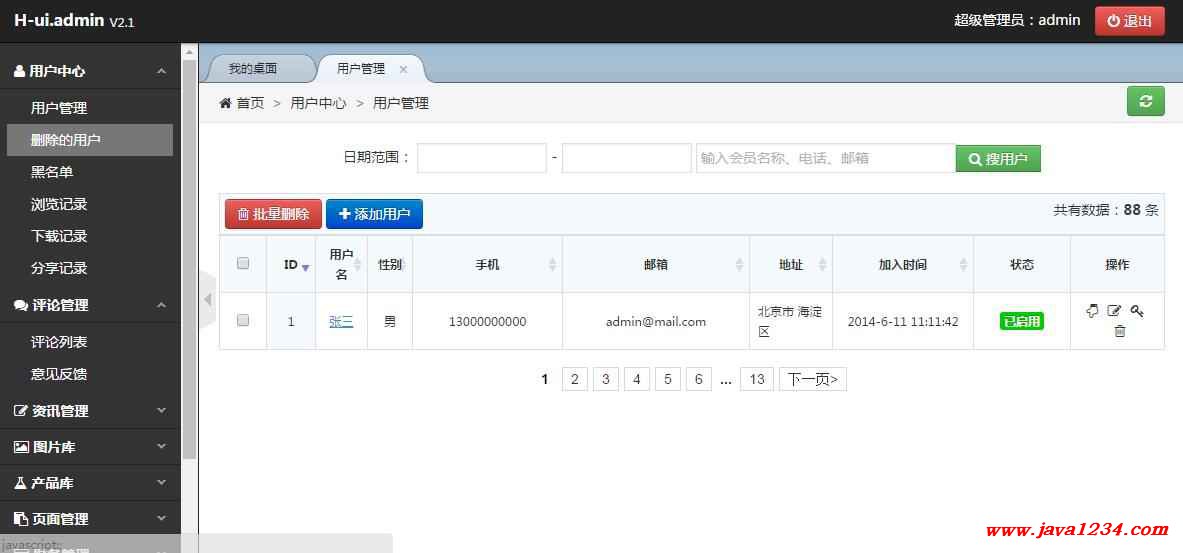Expand the 图片库 sidebar section
This screenshot has width=1183, height=553.
(x=90, y=447)
